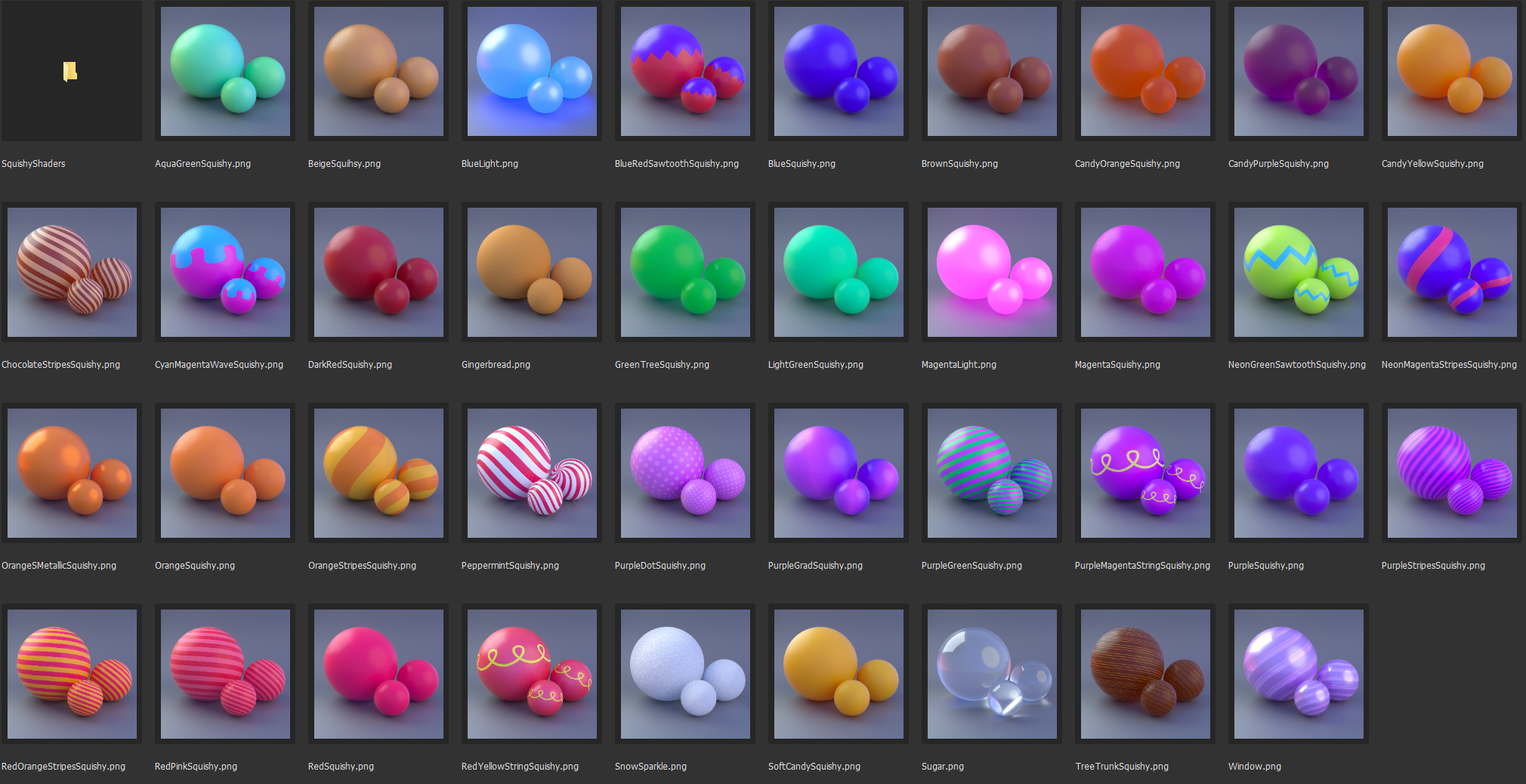Click the CandyYellowSquishy.png file name
This screenshot has width=1526, height=784.
point(1432,164)
